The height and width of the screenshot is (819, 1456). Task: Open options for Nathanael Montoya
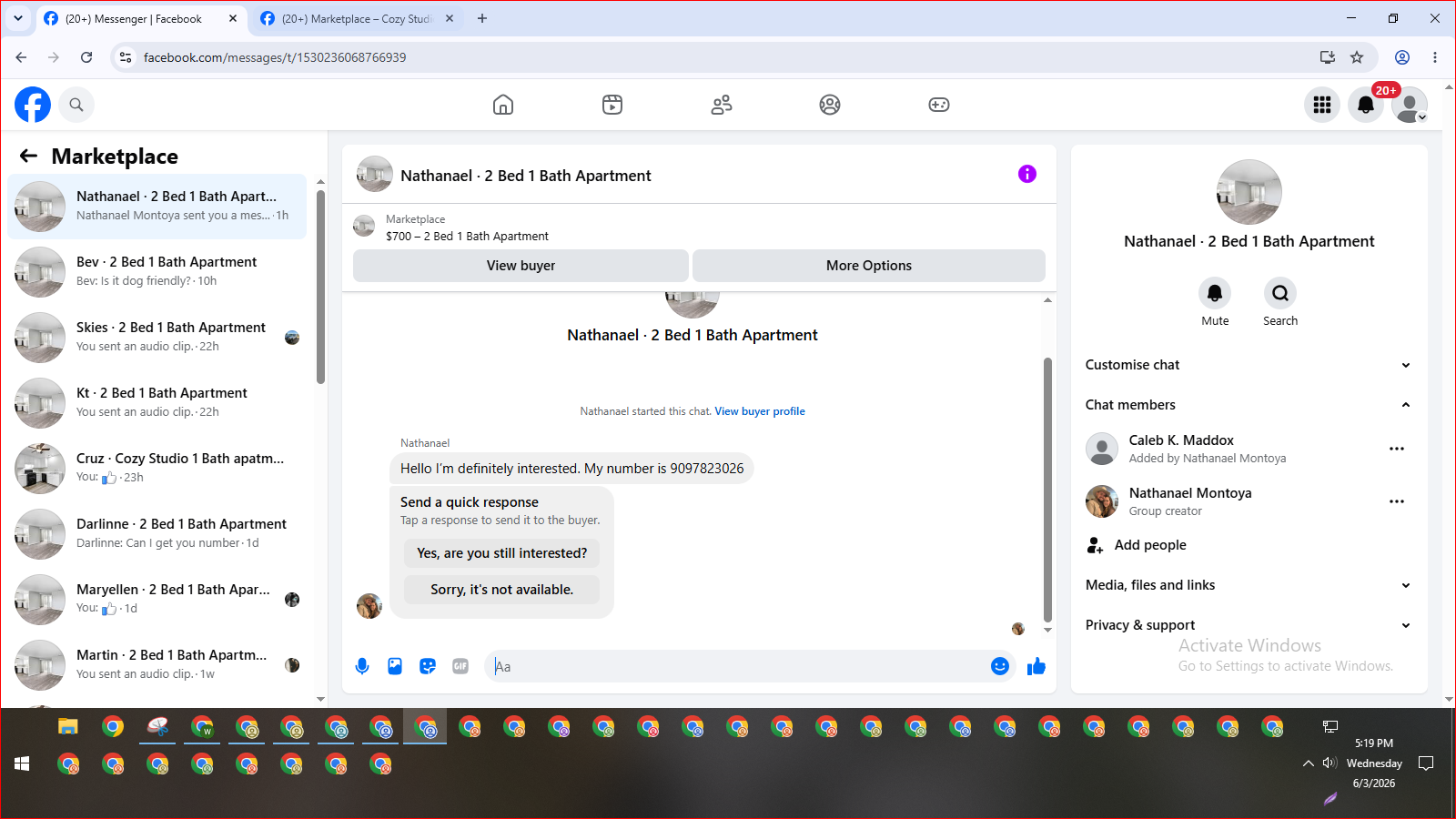point(1397,501)
